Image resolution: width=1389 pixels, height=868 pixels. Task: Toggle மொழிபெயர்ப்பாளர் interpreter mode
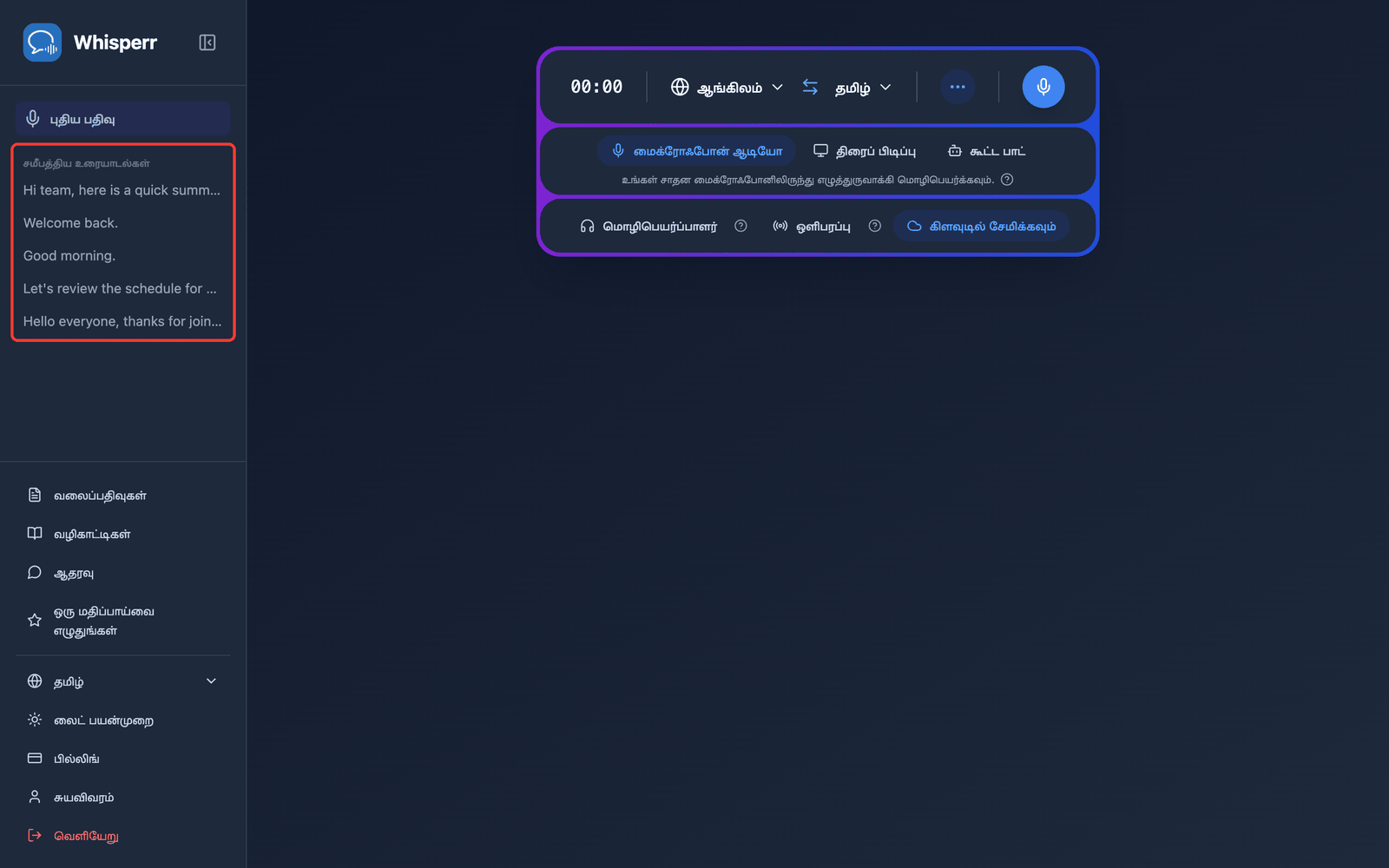(x=648, y=226)
